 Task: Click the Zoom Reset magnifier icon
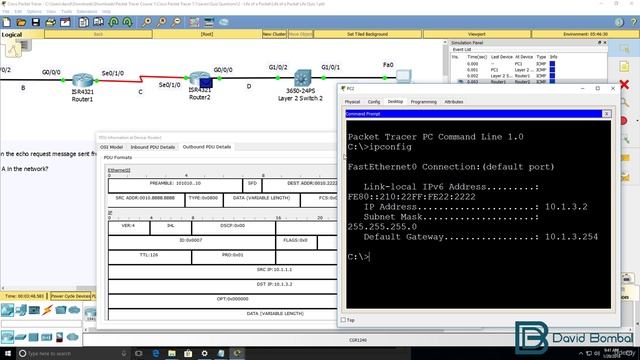click(x=161, y=22)
